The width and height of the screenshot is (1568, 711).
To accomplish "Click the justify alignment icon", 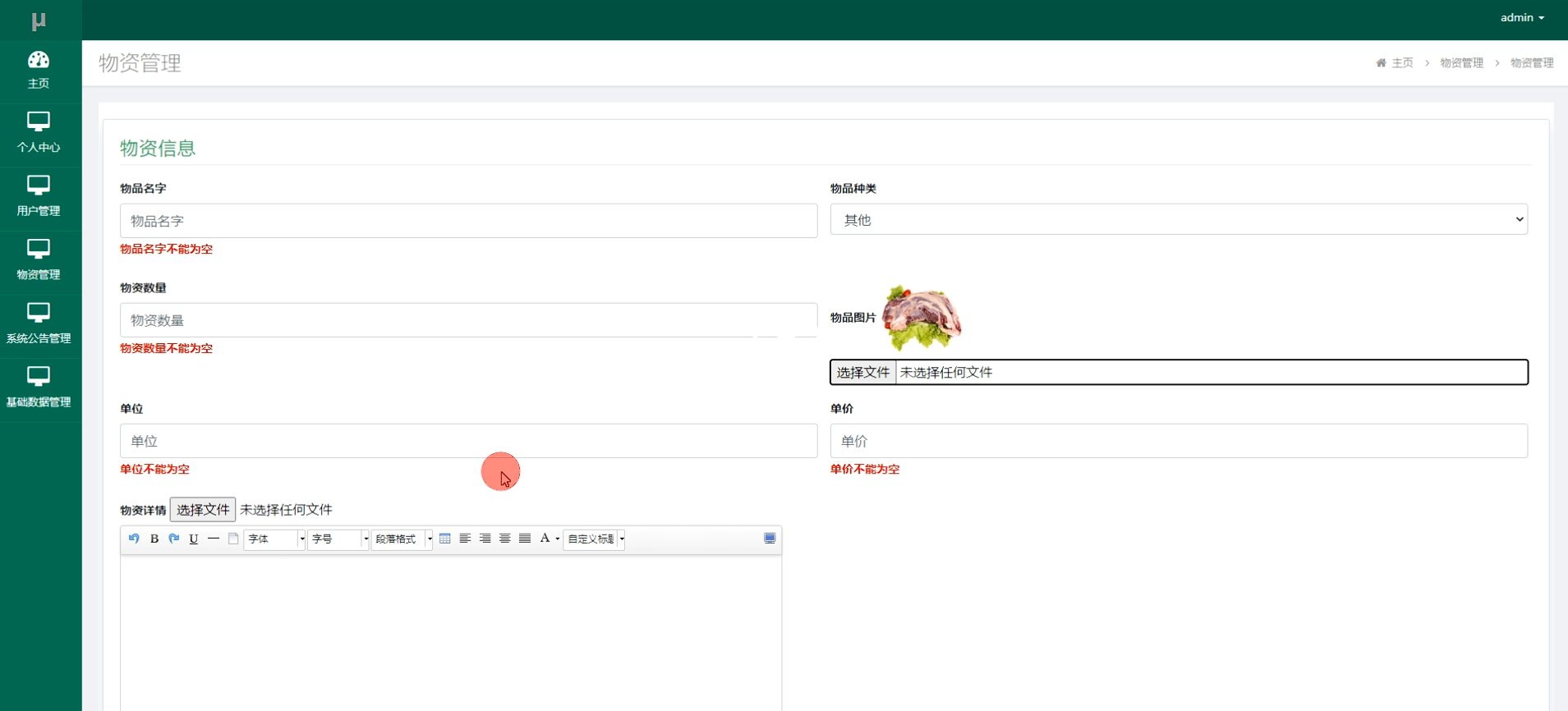I will [x=525, y=539].
